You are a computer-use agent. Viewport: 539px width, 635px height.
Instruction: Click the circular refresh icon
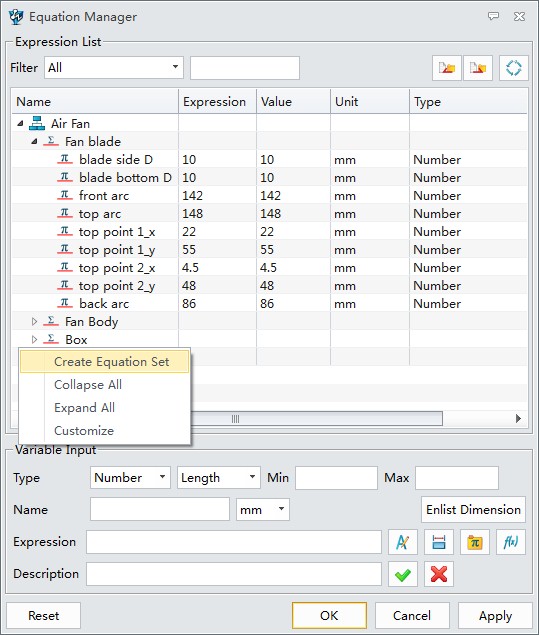point(513,68)
